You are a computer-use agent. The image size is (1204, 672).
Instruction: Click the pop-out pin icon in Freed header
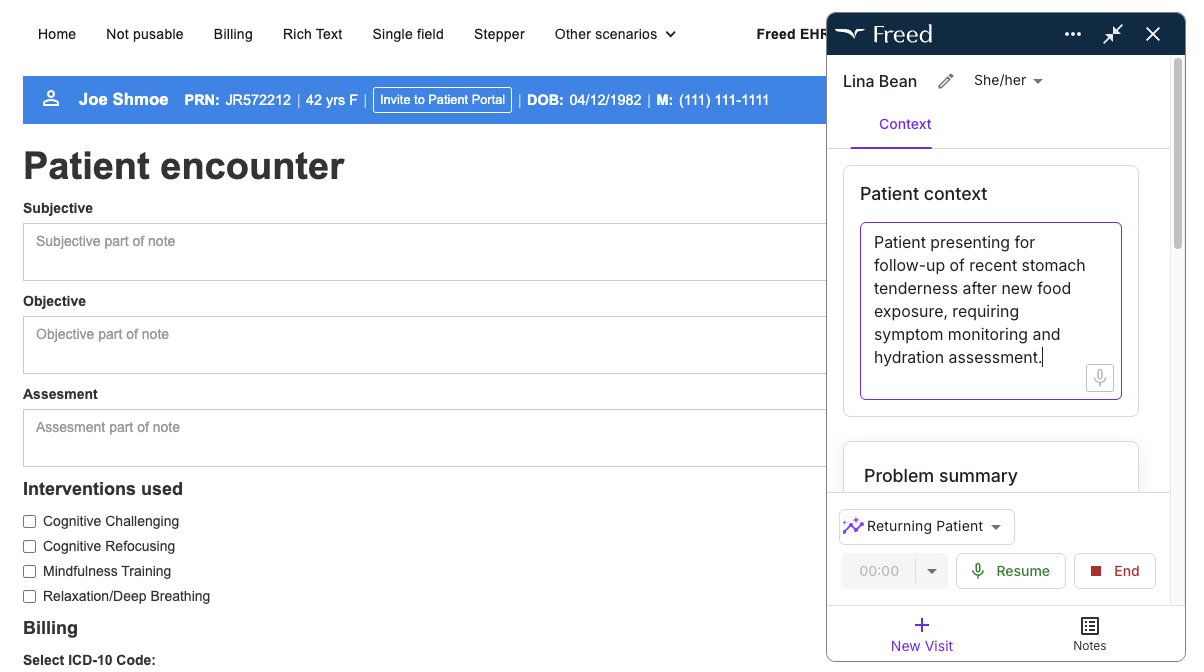tap(1112, 34)
